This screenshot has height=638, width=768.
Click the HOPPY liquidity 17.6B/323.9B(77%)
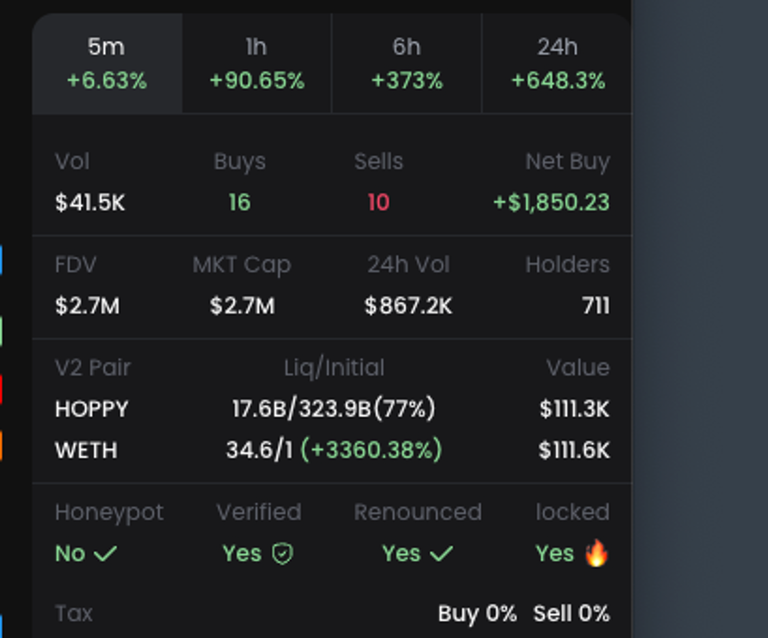[x=333, y=409]
